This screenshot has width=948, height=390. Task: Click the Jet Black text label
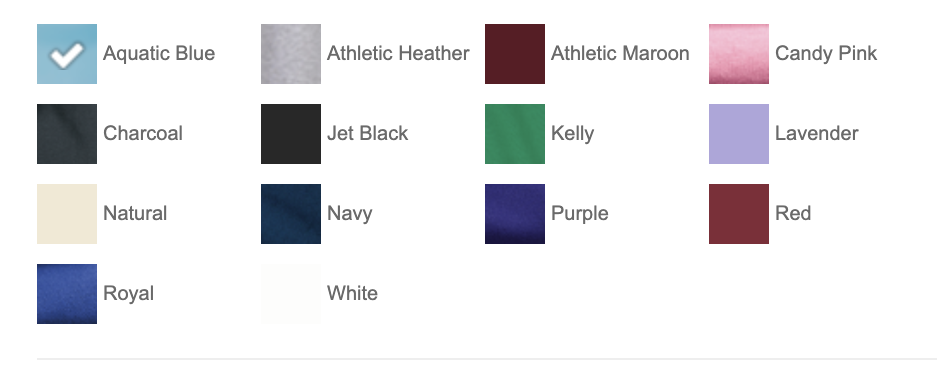[368, 133]
